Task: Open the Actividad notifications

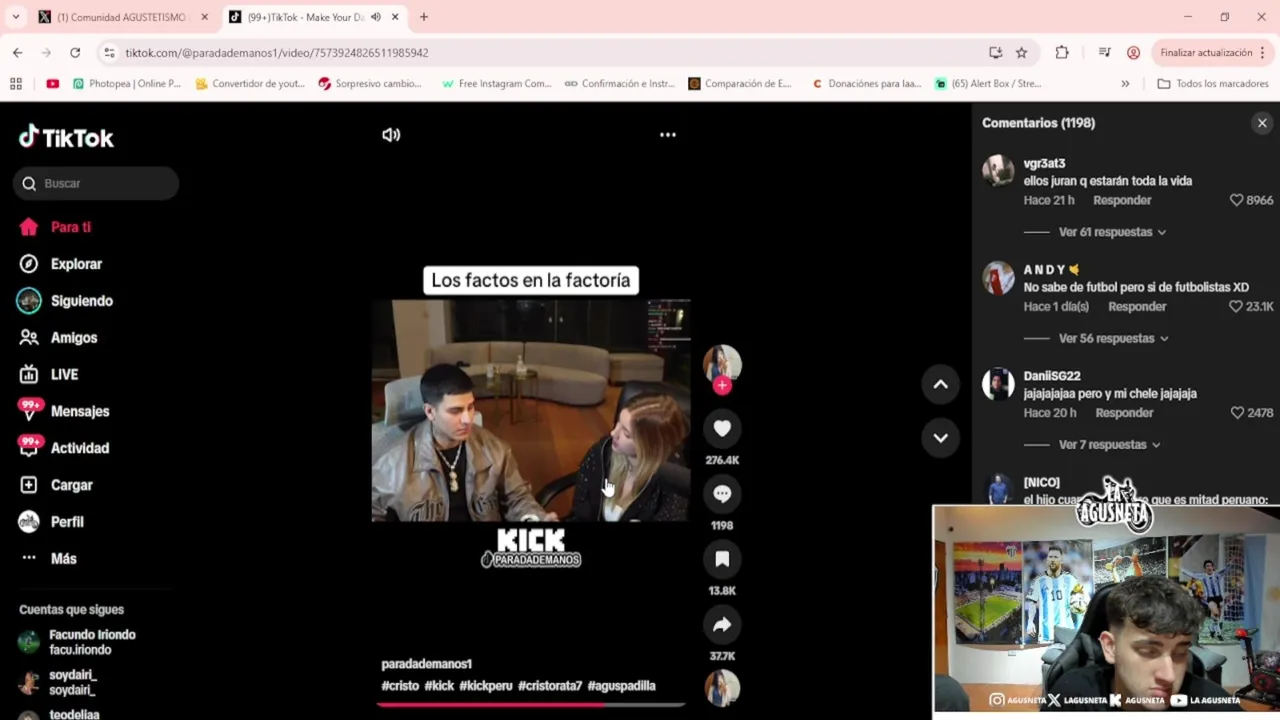Action: coord(80,448)
